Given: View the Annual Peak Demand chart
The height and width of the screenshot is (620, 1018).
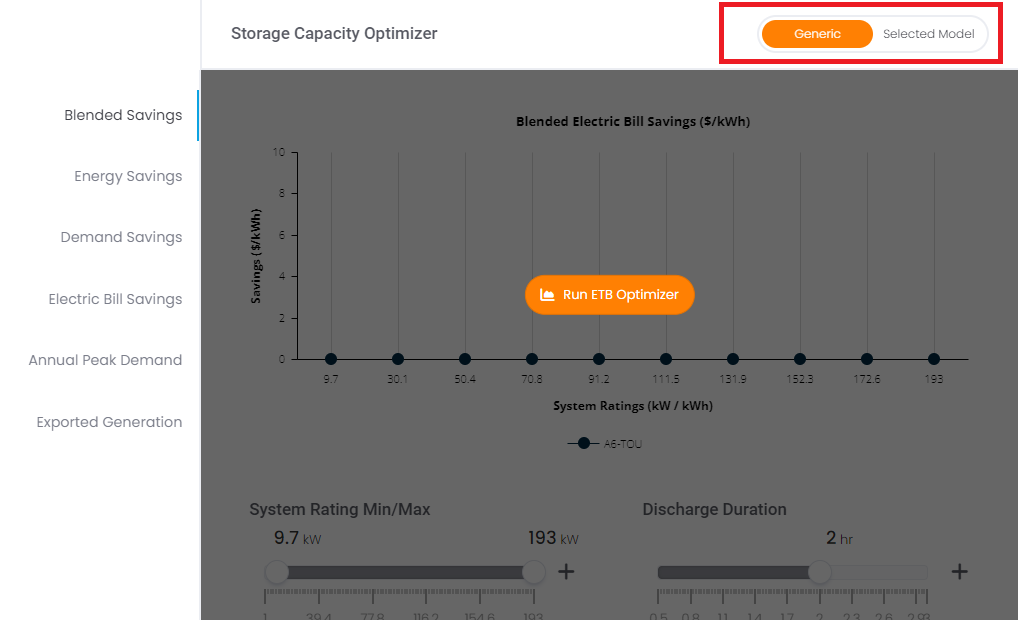Looking at the screenshot, I should pyautogui.click(x=105, y=360).
